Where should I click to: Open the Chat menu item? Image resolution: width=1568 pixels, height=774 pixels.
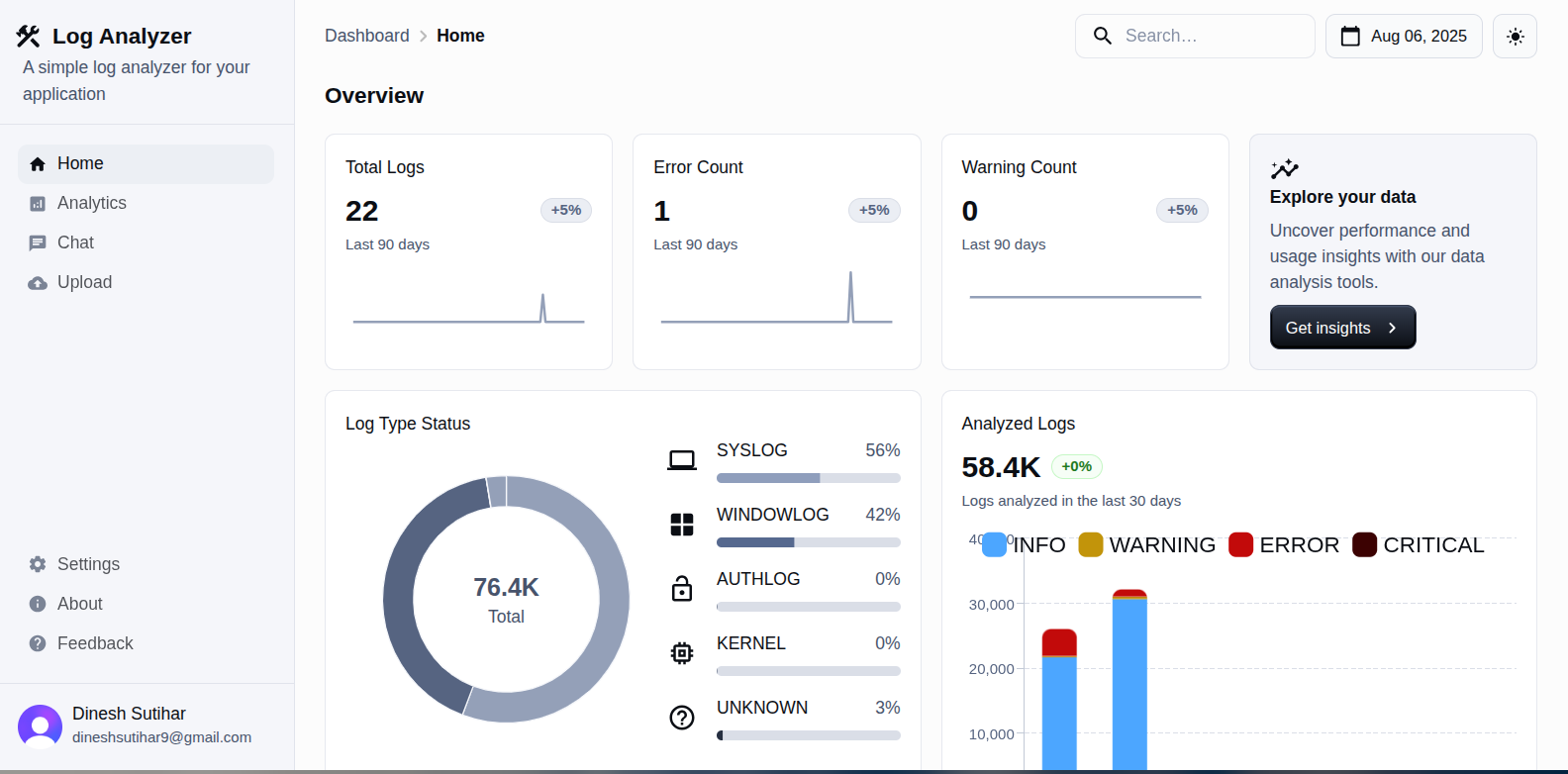[146, 243]
